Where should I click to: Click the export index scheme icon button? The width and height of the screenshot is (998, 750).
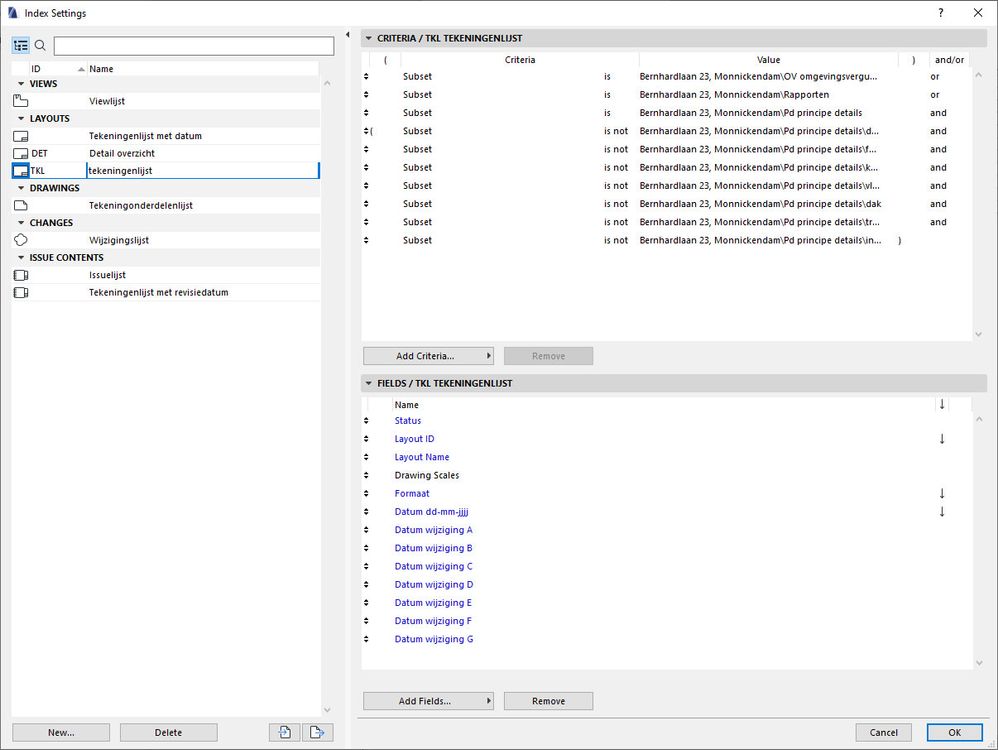point(317,732)
